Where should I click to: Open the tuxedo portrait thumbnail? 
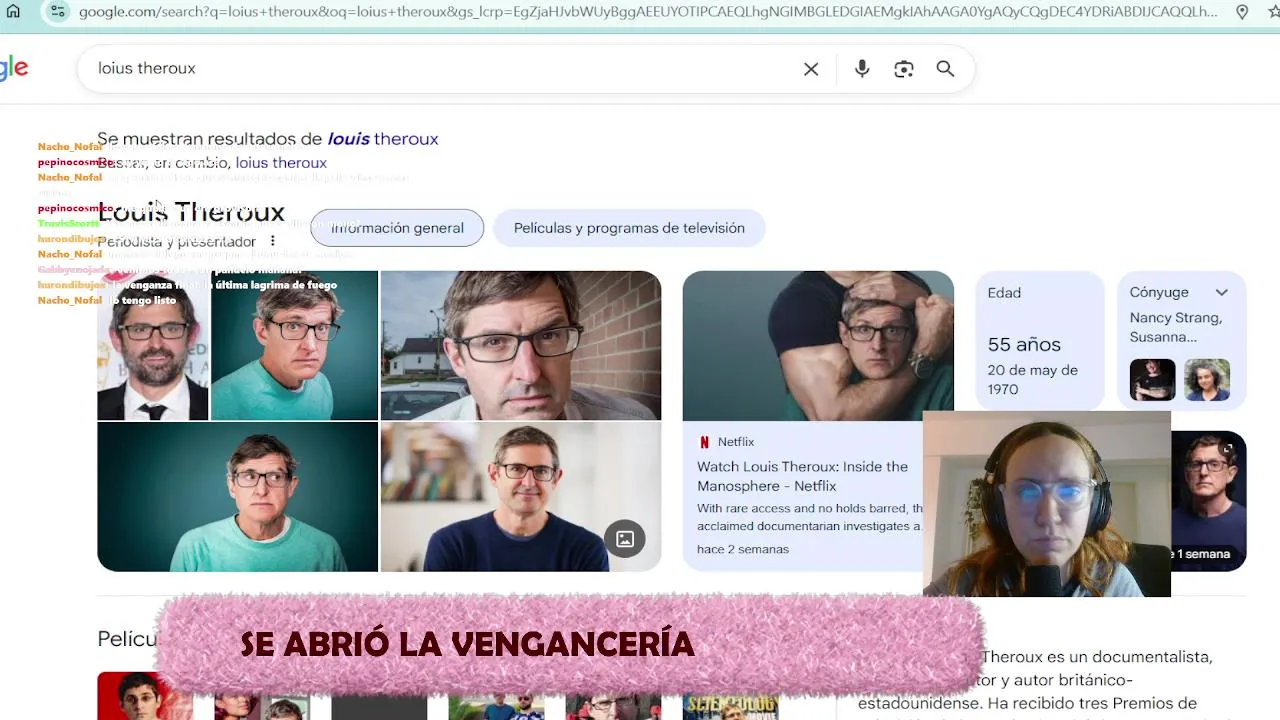pos(153,346)
